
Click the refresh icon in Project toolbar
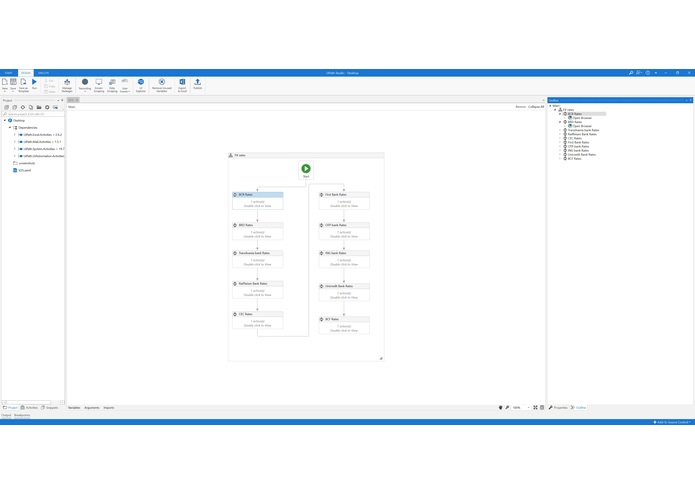[23, 107]
